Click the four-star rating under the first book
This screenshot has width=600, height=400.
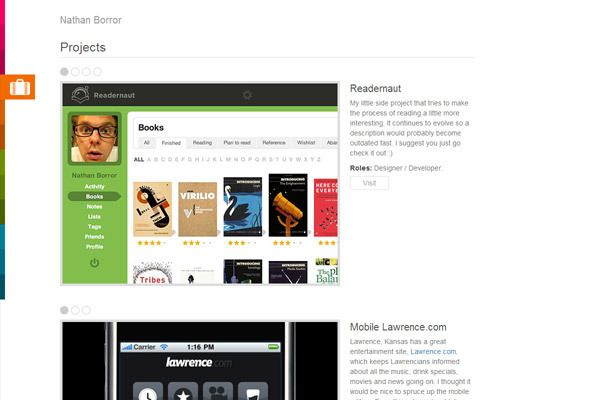pos(152,243)
